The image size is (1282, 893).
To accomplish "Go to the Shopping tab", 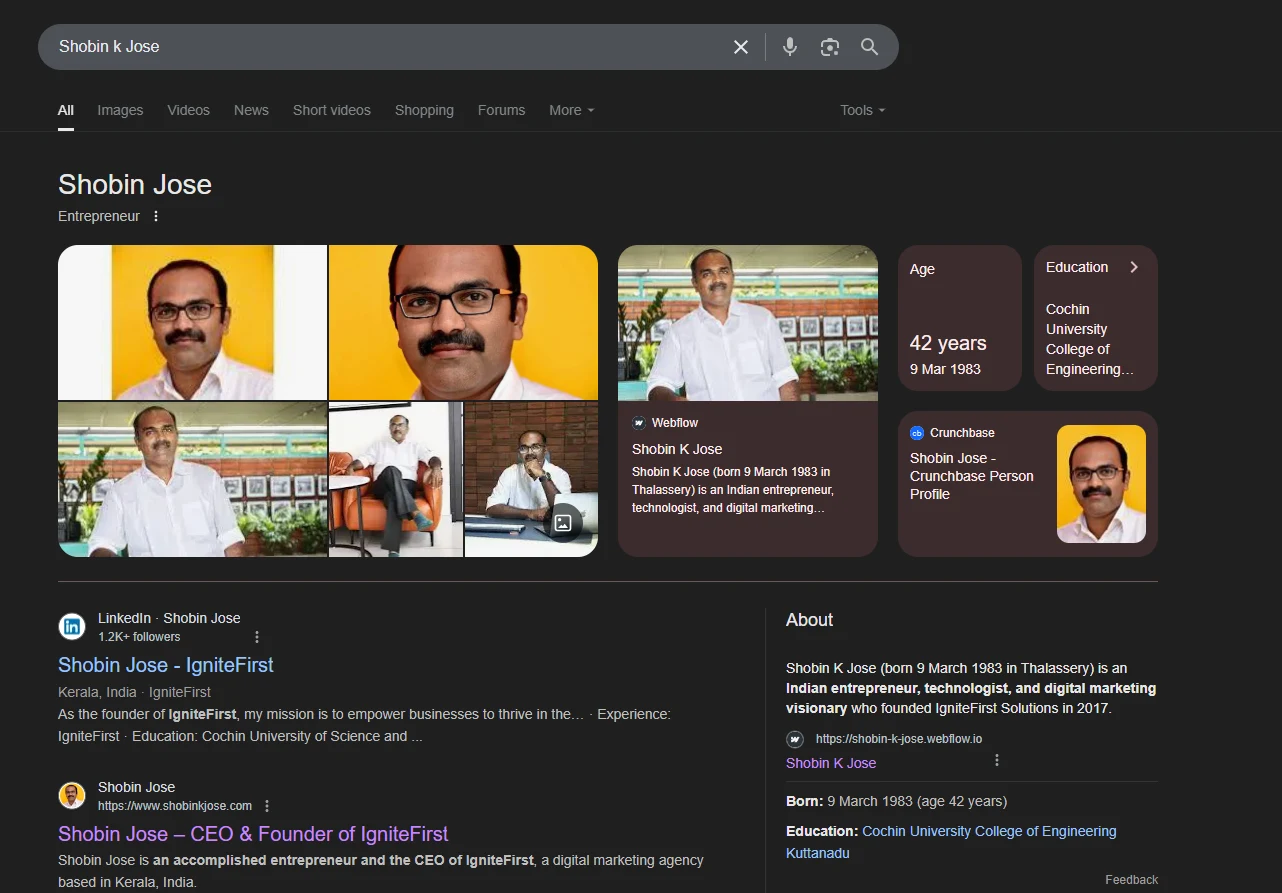I will pos(424,110).
